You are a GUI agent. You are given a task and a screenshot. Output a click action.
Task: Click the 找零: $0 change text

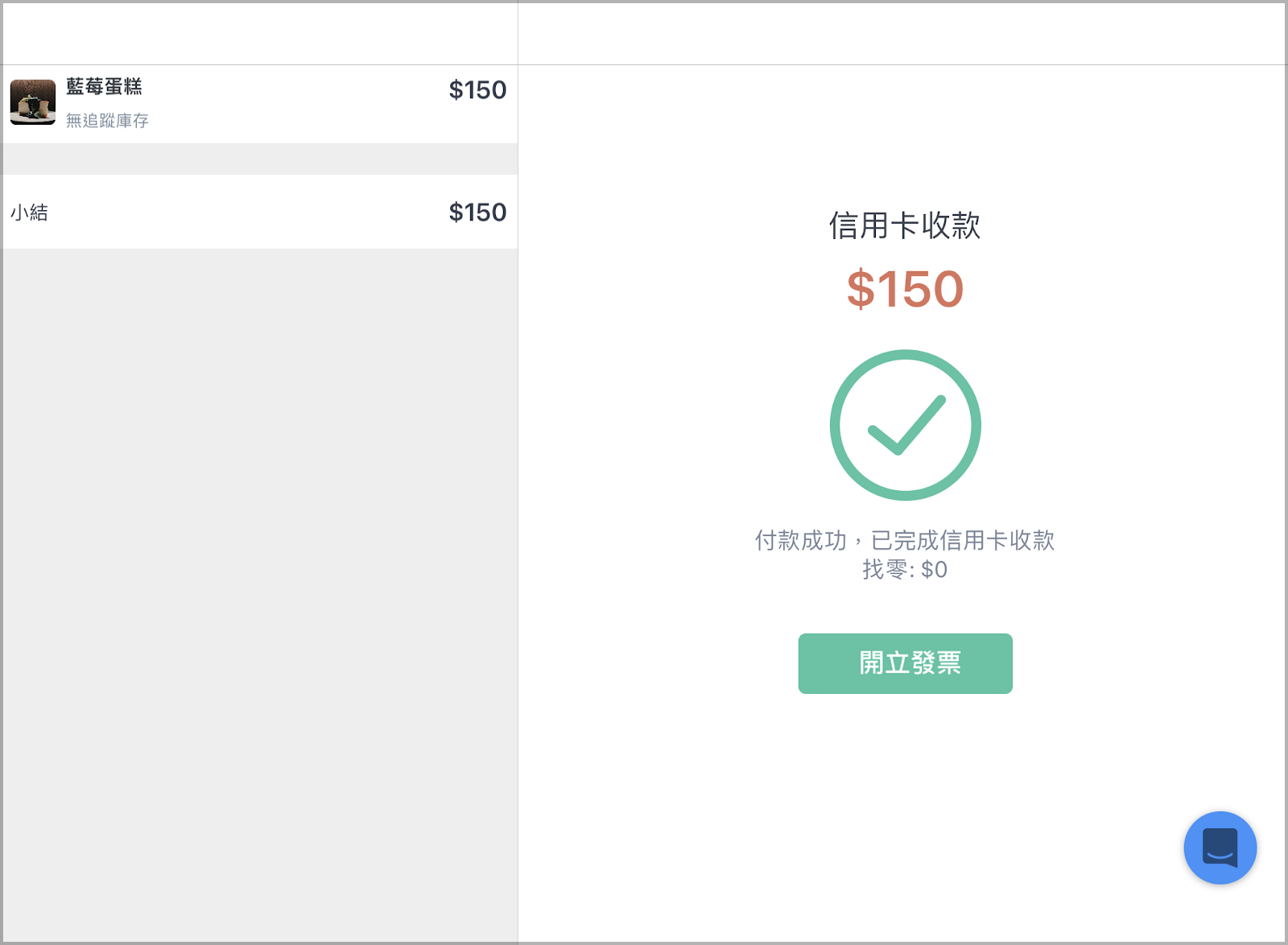click(905, 569)
